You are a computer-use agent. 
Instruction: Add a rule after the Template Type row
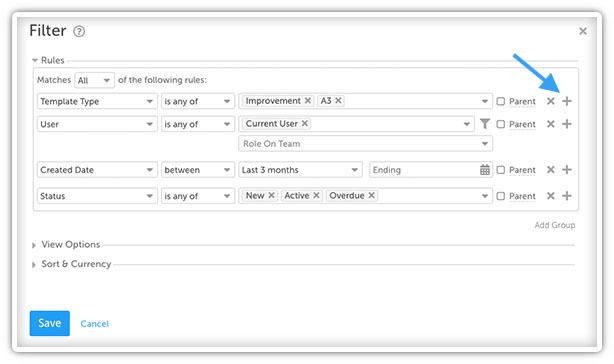pos(567,101)
